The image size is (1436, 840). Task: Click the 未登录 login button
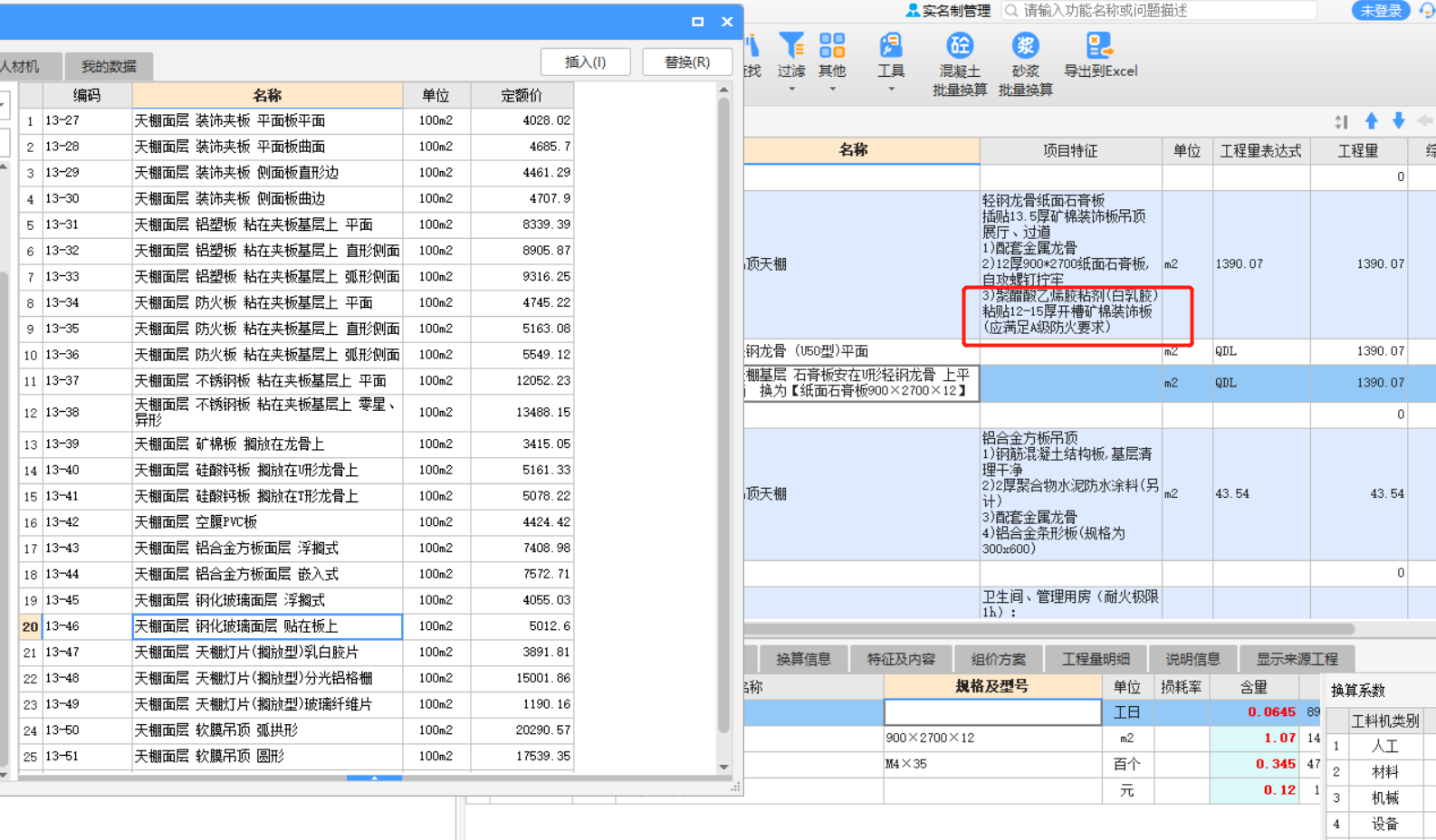pyautogui.click(x=1381, y=10)
